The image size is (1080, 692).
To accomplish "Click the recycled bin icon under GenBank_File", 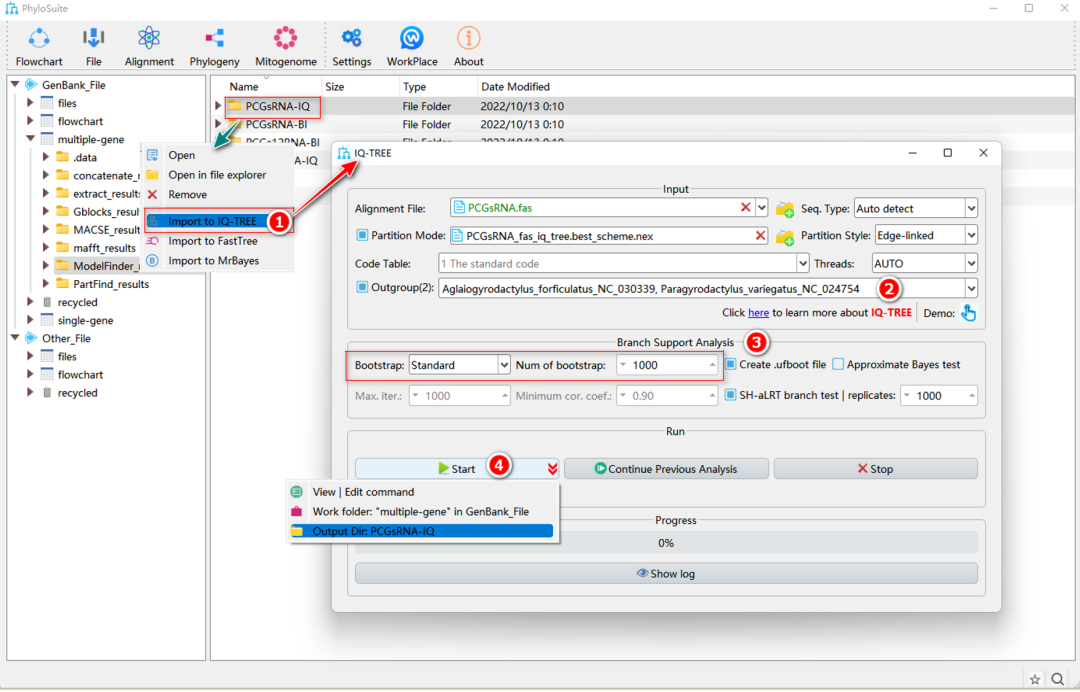I will click(47, 302).
